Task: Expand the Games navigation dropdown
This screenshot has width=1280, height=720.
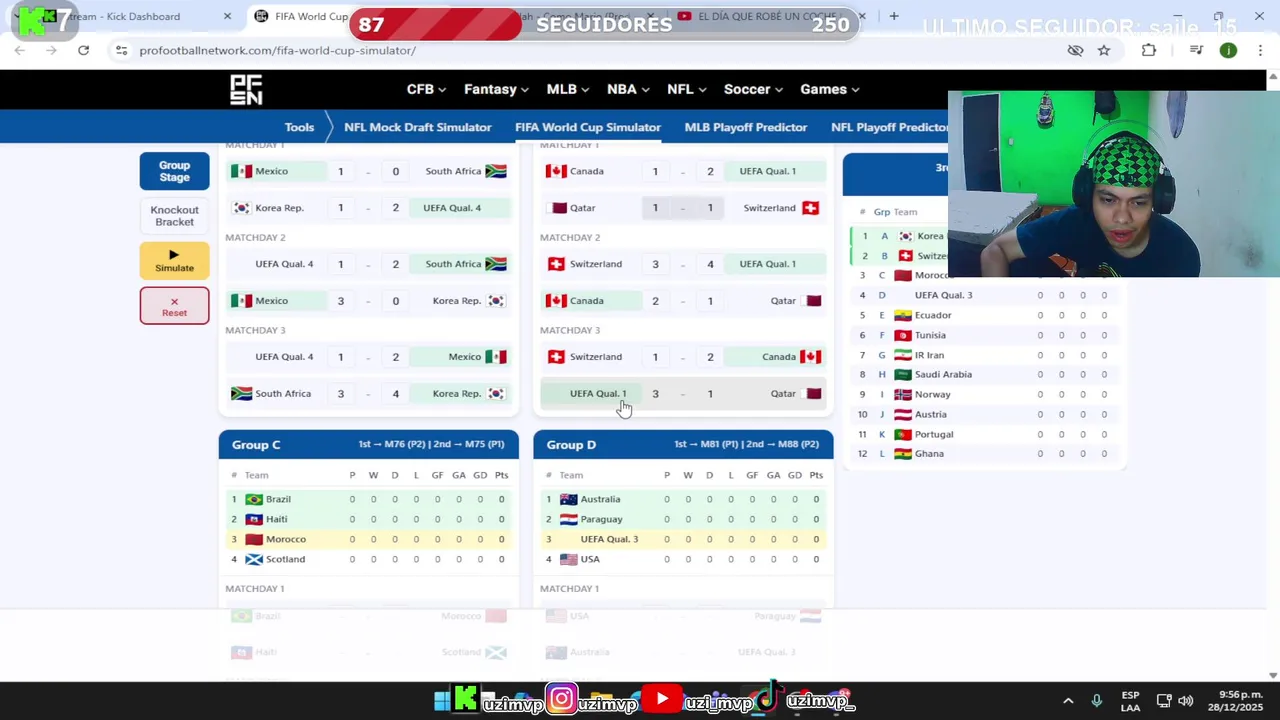Action: click(829, 89)
